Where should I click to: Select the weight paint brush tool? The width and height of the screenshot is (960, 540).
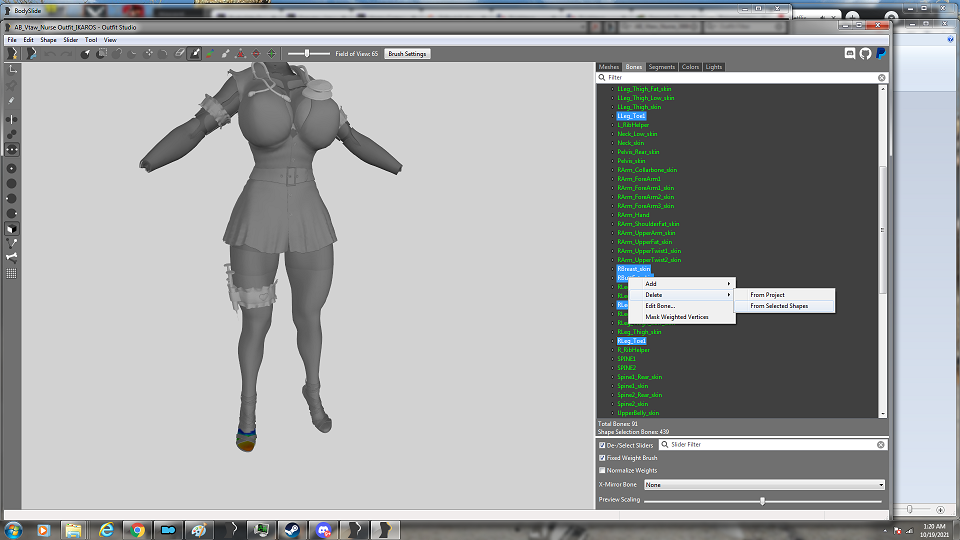(x=195, y=54)
